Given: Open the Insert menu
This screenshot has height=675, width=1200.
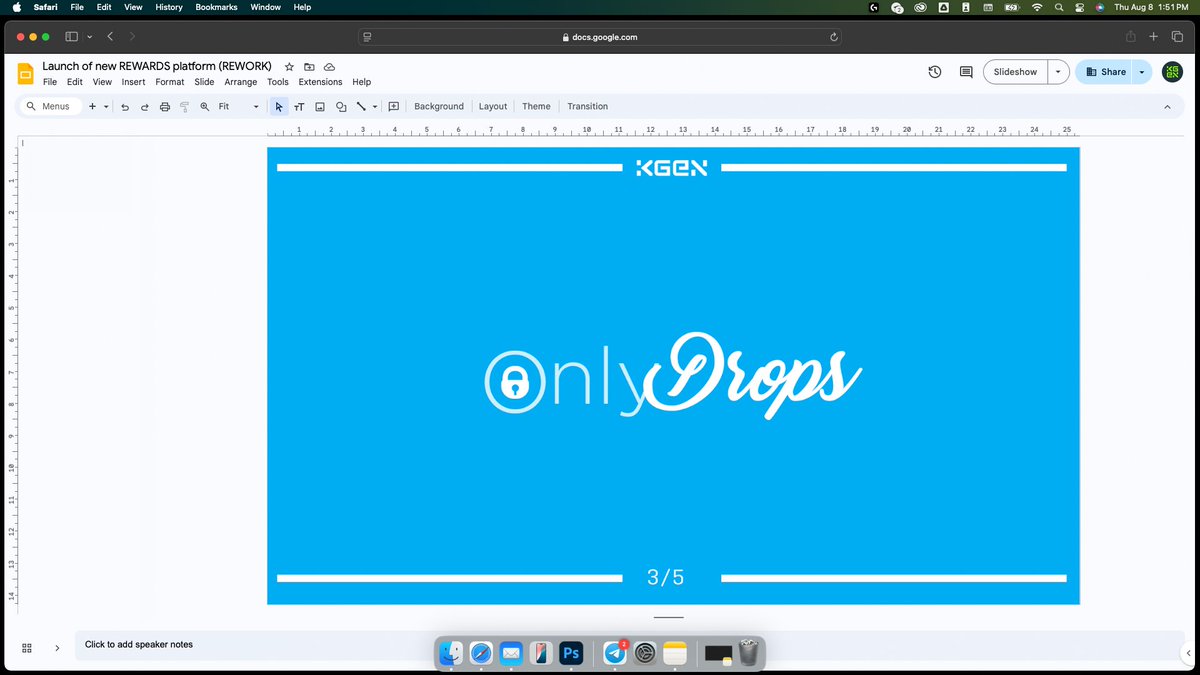Looking at the screenshot, I should click(133, 82).
